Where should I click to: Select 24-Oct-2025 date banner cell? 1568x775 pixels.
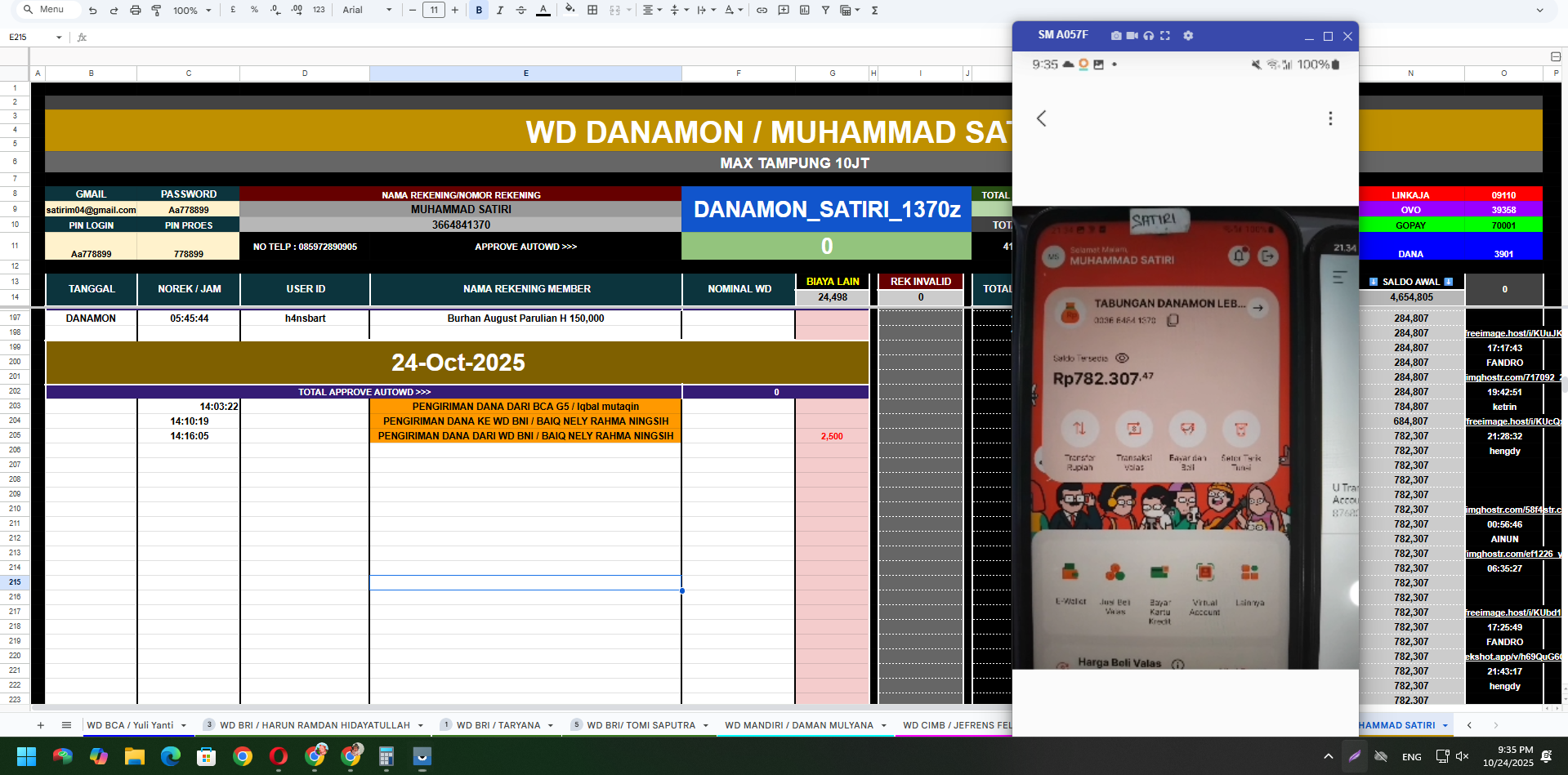[458, 363]
